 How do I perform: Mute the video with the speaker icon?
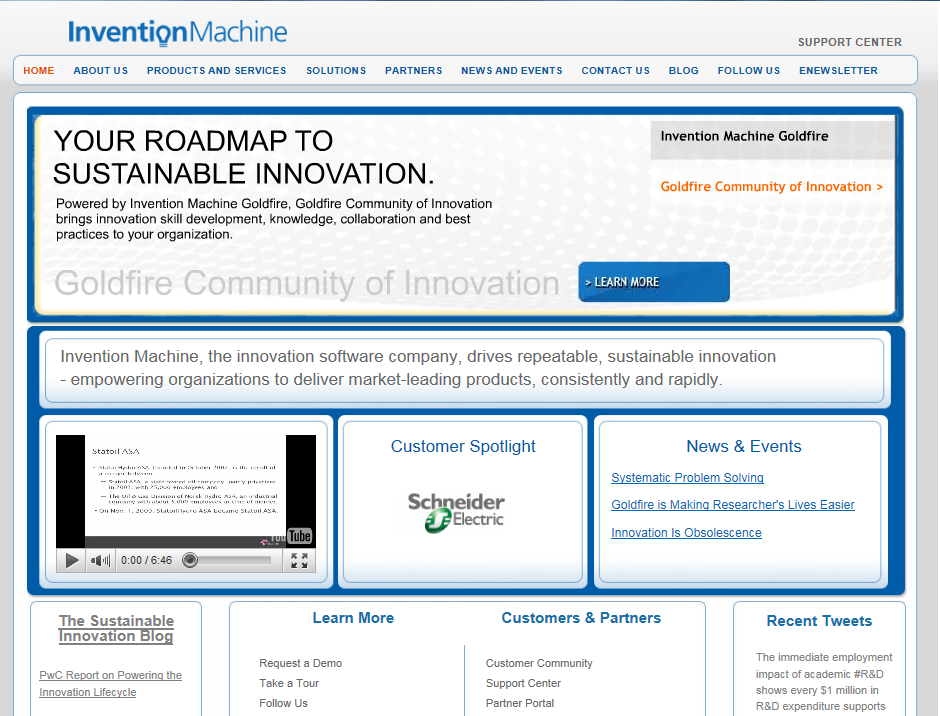100,561
